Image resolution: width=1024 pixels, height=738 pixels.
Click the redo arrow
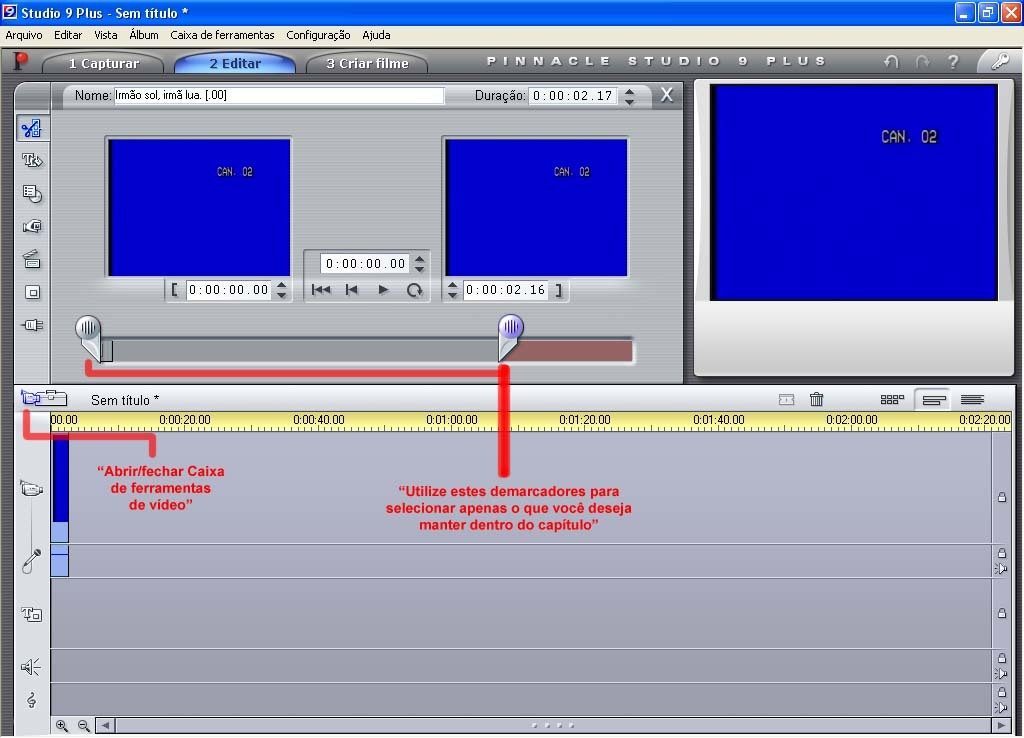922,61
